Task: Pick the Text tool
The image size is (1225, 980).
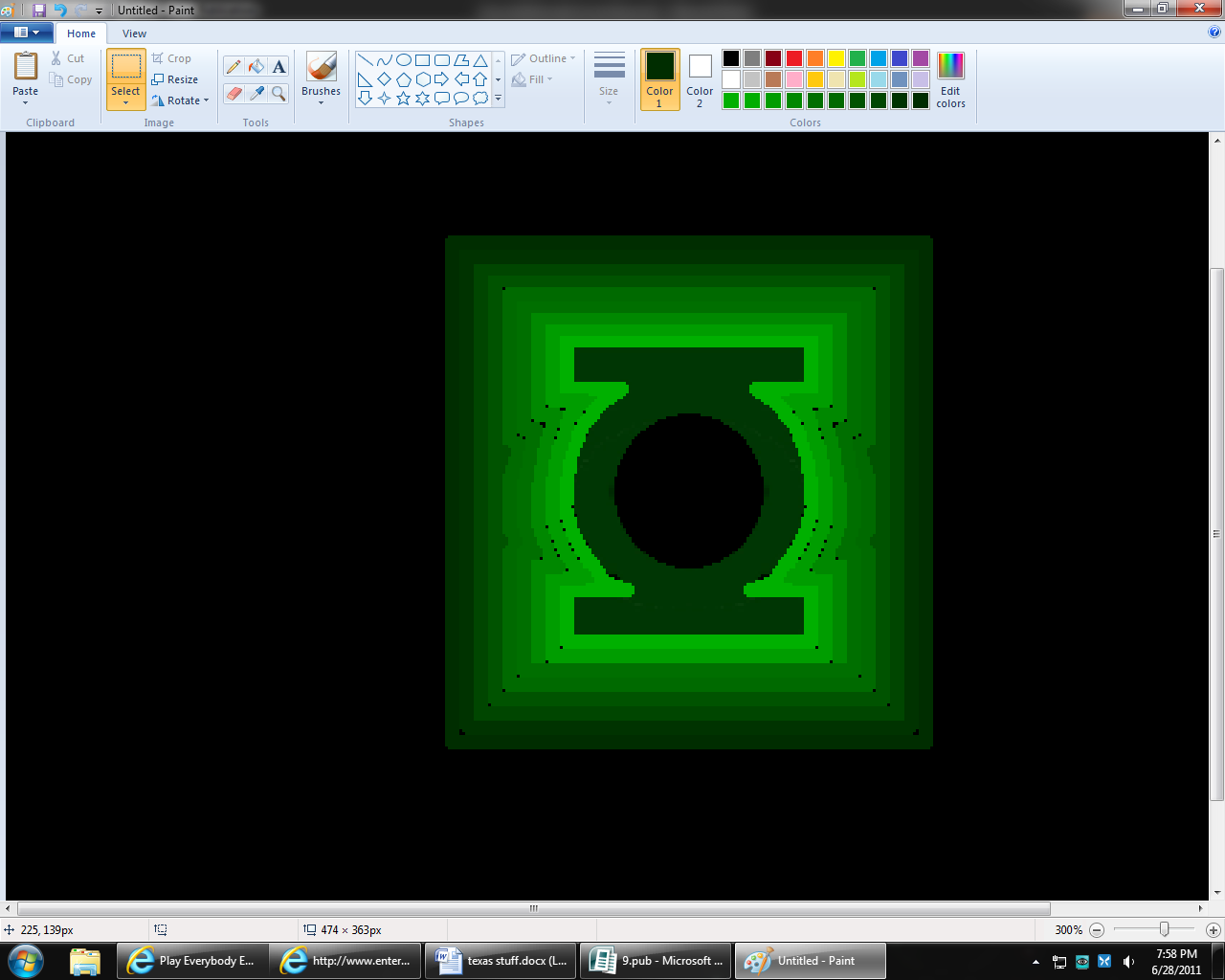Action: click(x=278, y=66)
